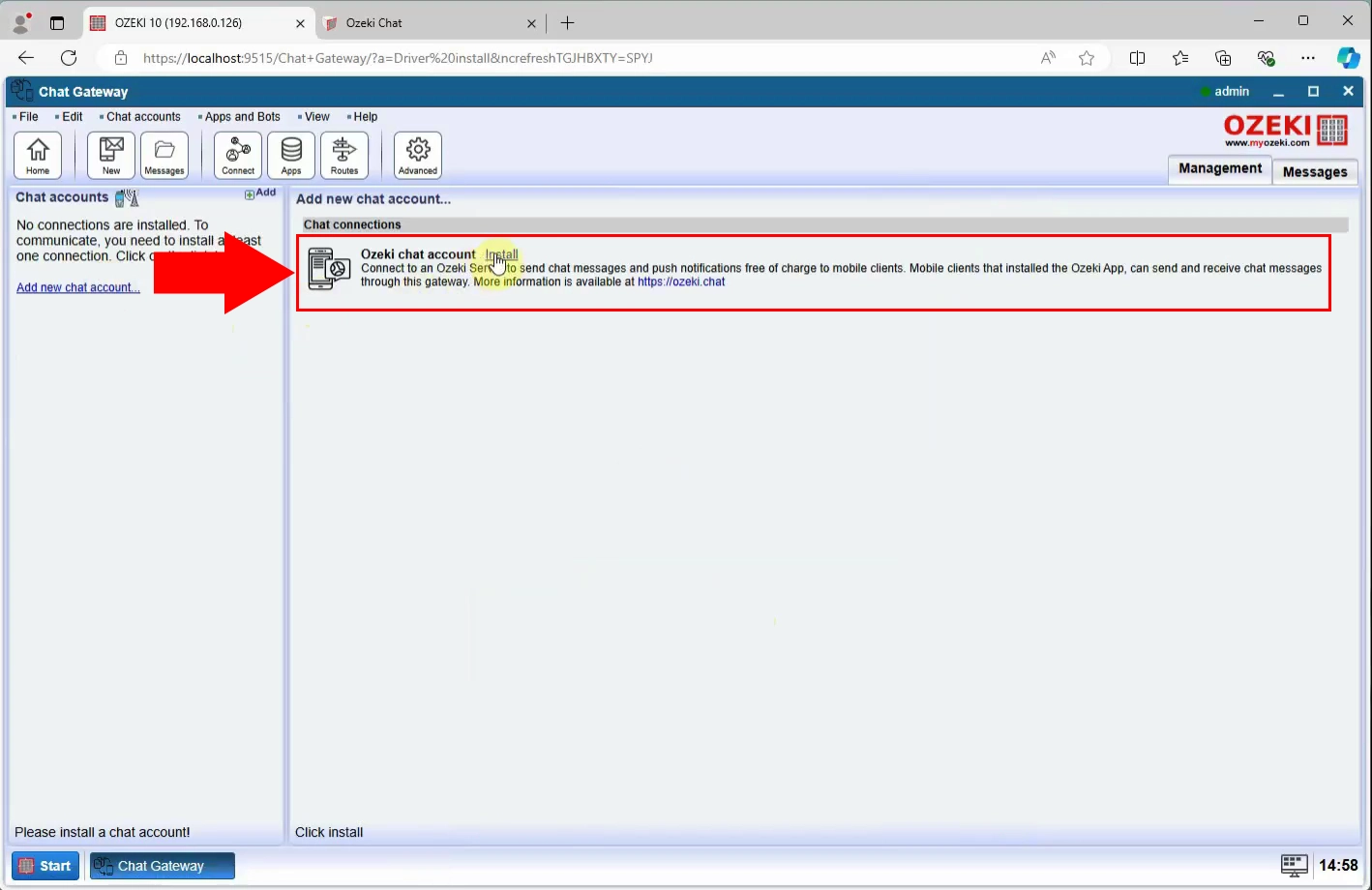
Task: Open the Apps toolbar icon
Action: point(291,155)
